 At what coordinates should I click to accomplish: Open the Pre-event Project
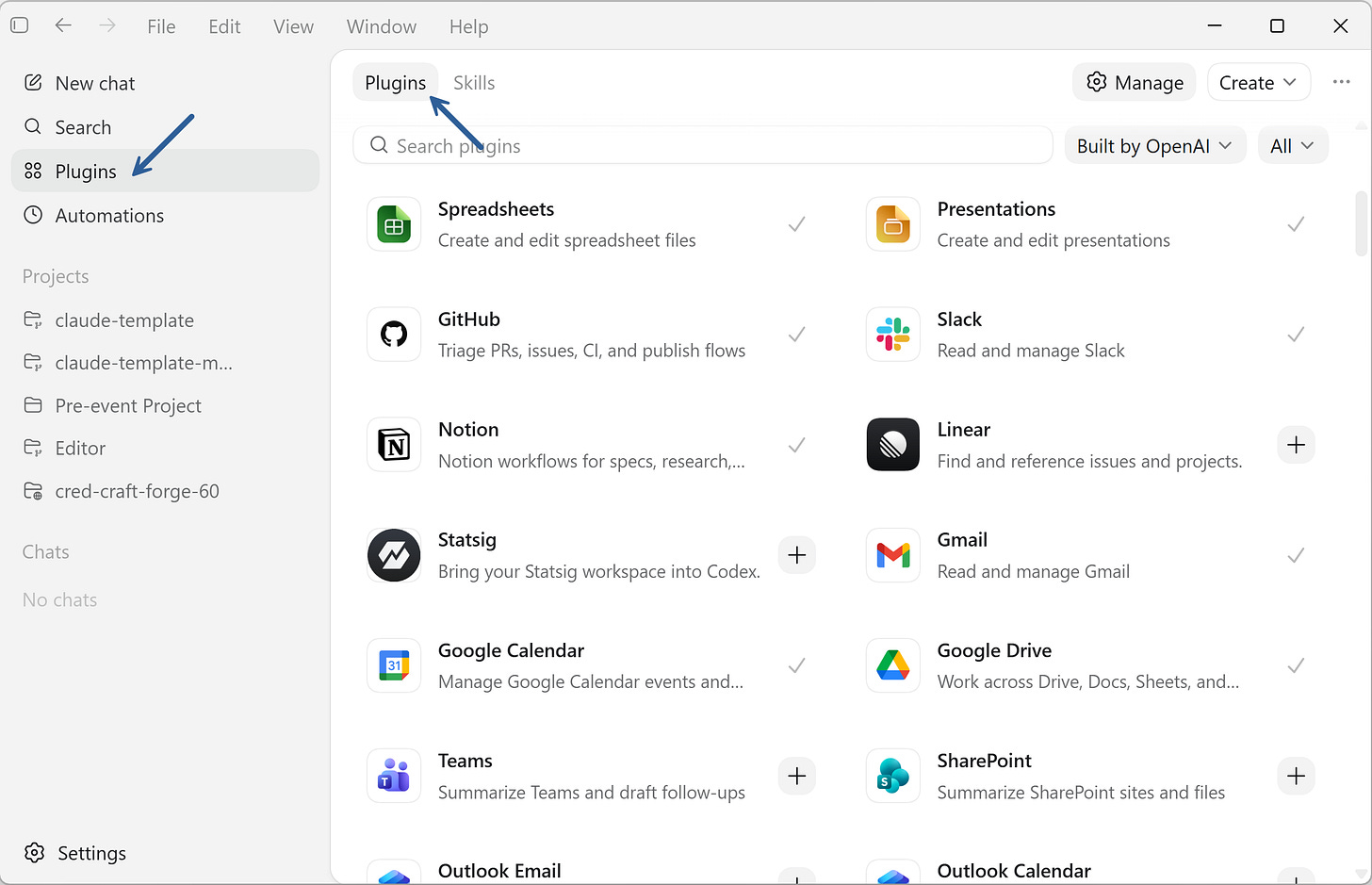[x=165, y=405]
